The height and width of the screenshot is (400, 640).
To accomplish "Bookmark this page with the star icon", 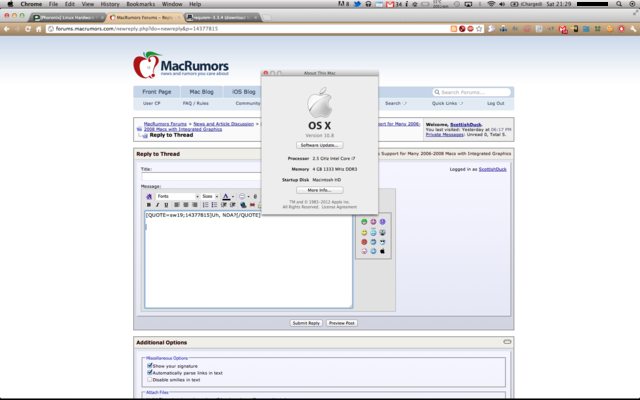I will coord(479,29).
